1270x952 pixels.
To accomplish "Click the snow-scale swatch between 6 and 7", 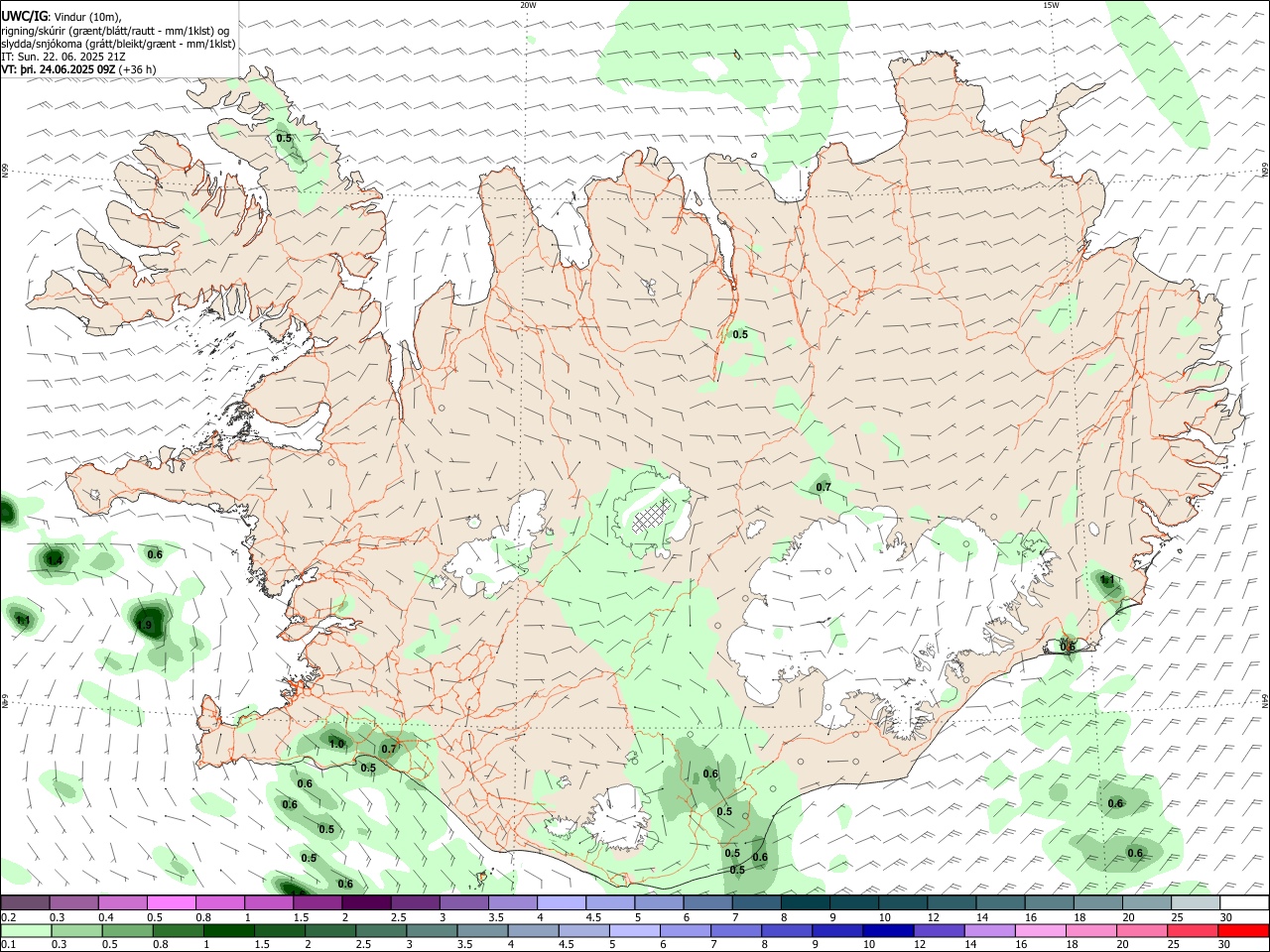I will coord(706,902).
